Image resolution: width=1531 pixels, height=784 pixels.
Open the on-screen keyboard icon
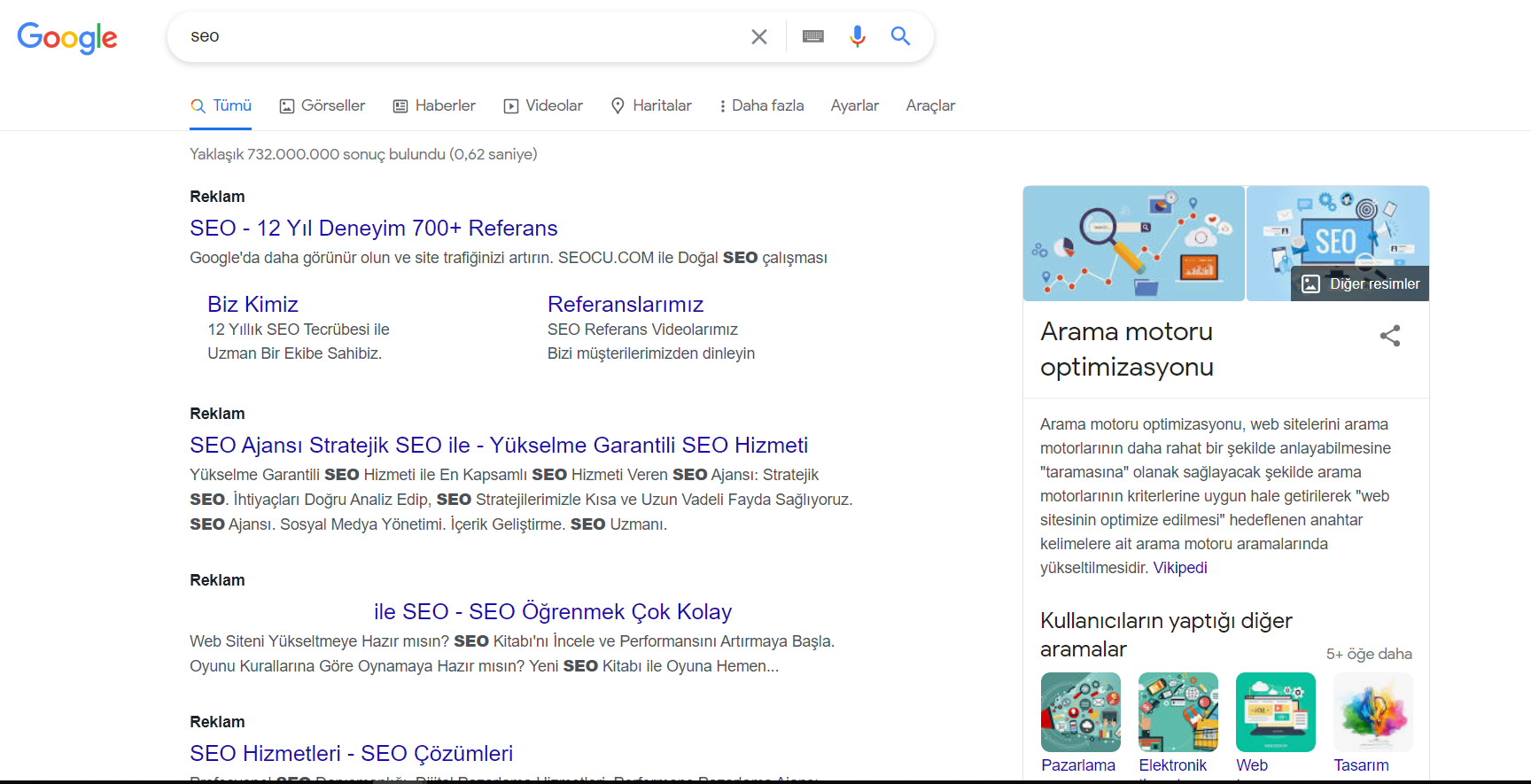point(813,36)
